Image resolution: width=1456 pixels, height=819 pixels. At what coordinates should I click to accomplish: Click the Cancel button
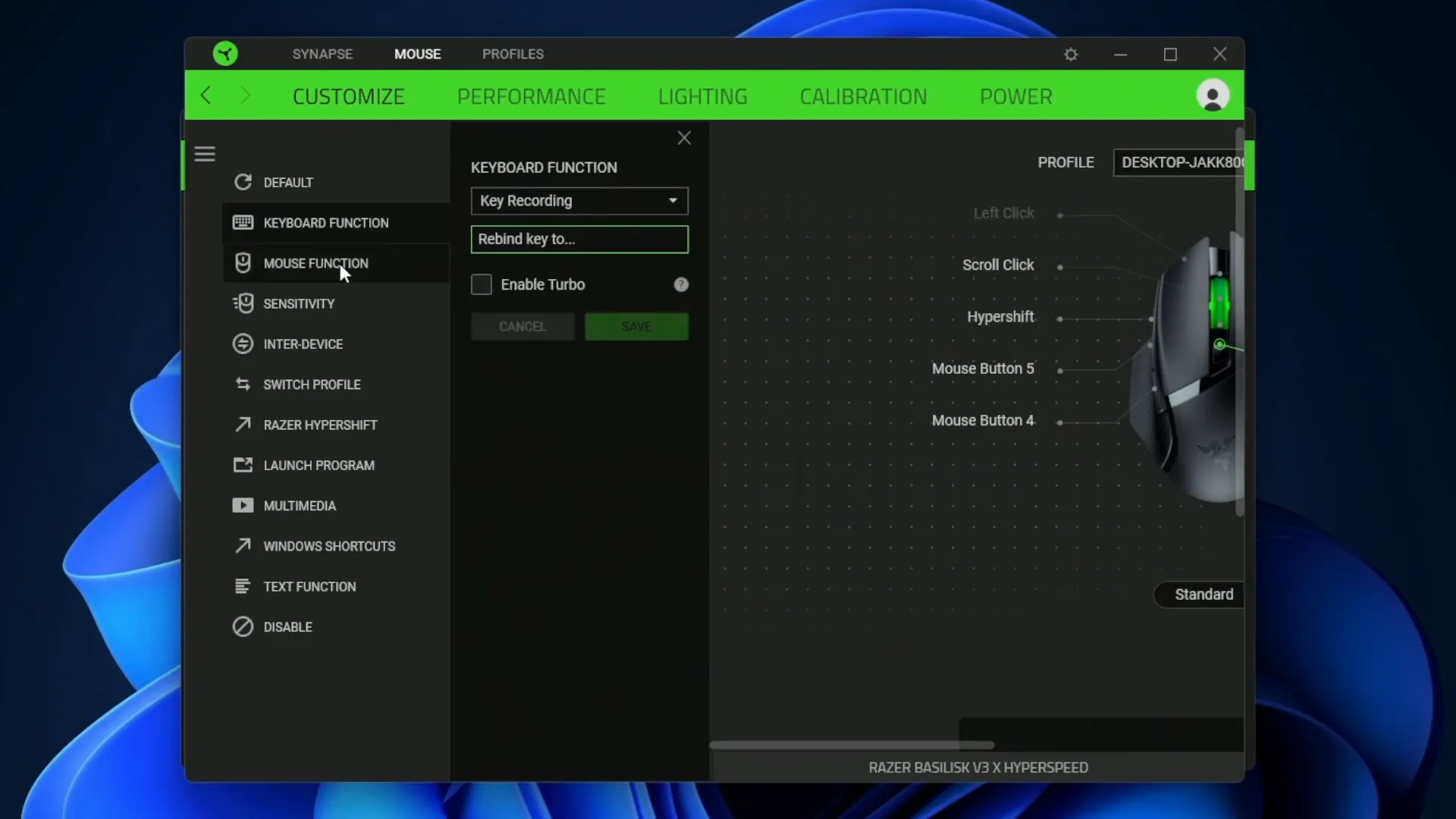coord(522,326)
